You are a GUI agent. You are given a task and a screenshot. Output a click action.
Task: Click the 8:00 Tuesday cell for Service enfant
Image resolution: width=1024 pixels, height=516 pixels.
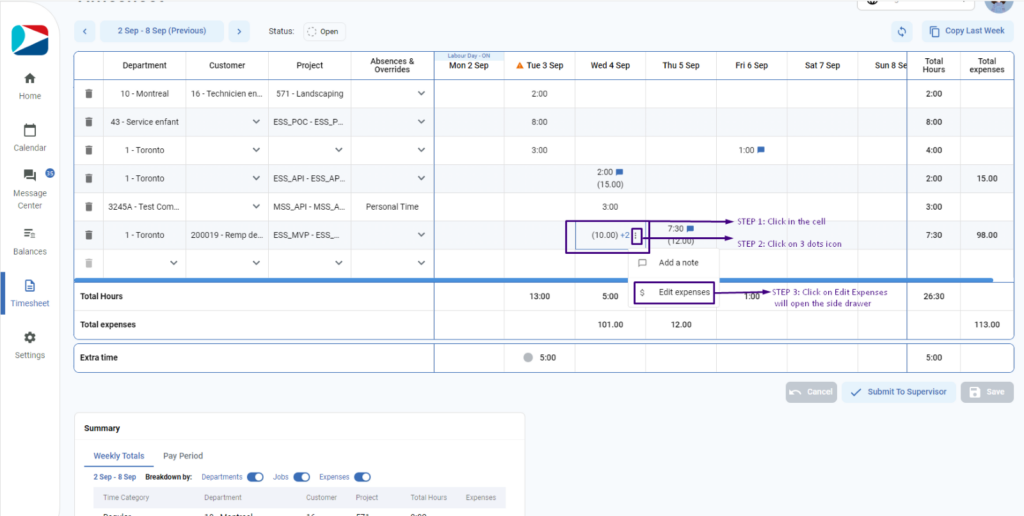[x=539, y=122]
